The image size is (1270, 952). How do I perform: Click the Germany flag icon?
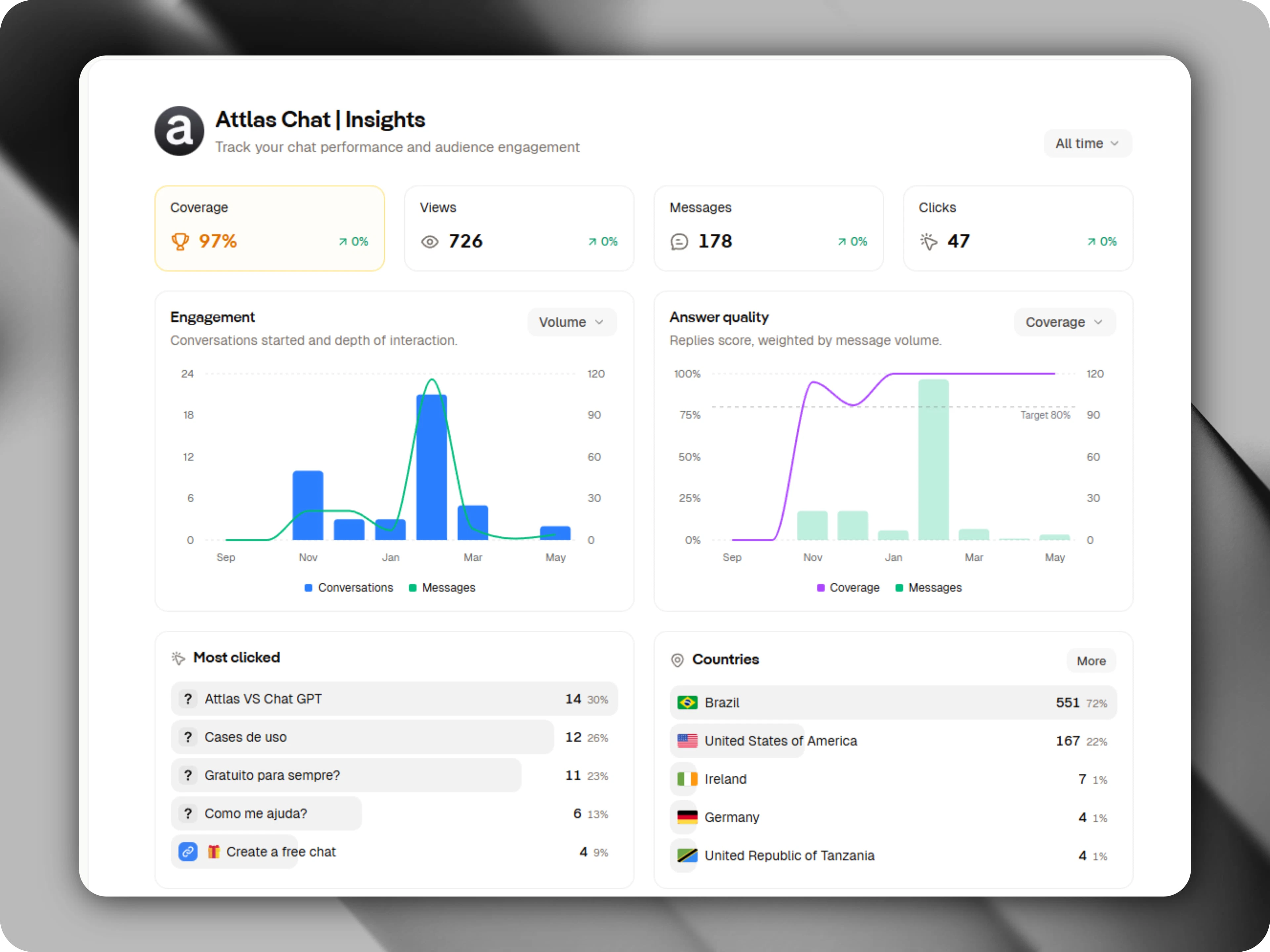tap(687, 818)
